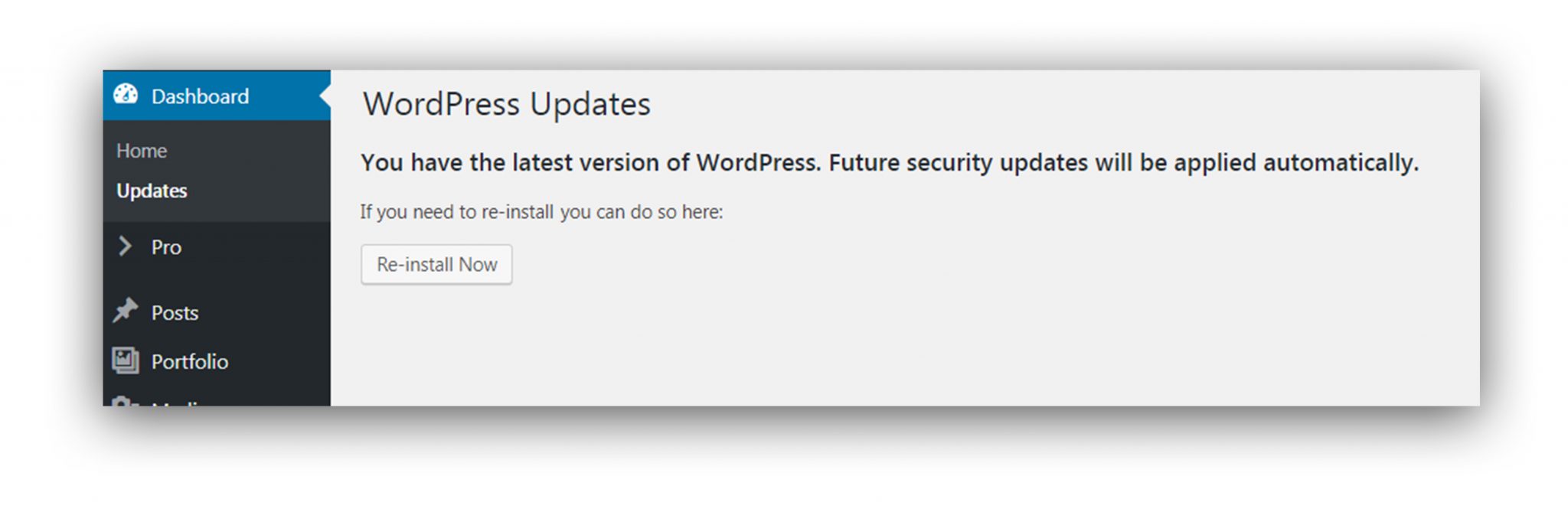Go to Home submenu under Dashboard
The height and width of the screenshot is (525, 1568).
coord(142,151)
